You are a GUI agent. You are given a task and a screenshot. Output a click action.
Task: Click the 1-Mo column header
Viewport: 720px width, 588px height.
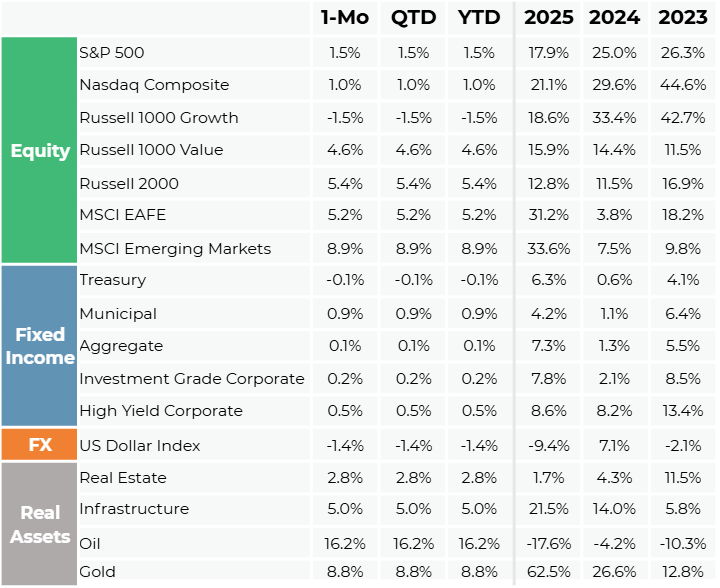[344, 18]
